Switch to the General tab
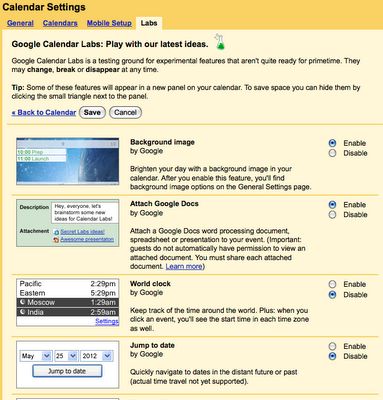The width and height of the screenshot is (383, 400). (x=20, y=23)
